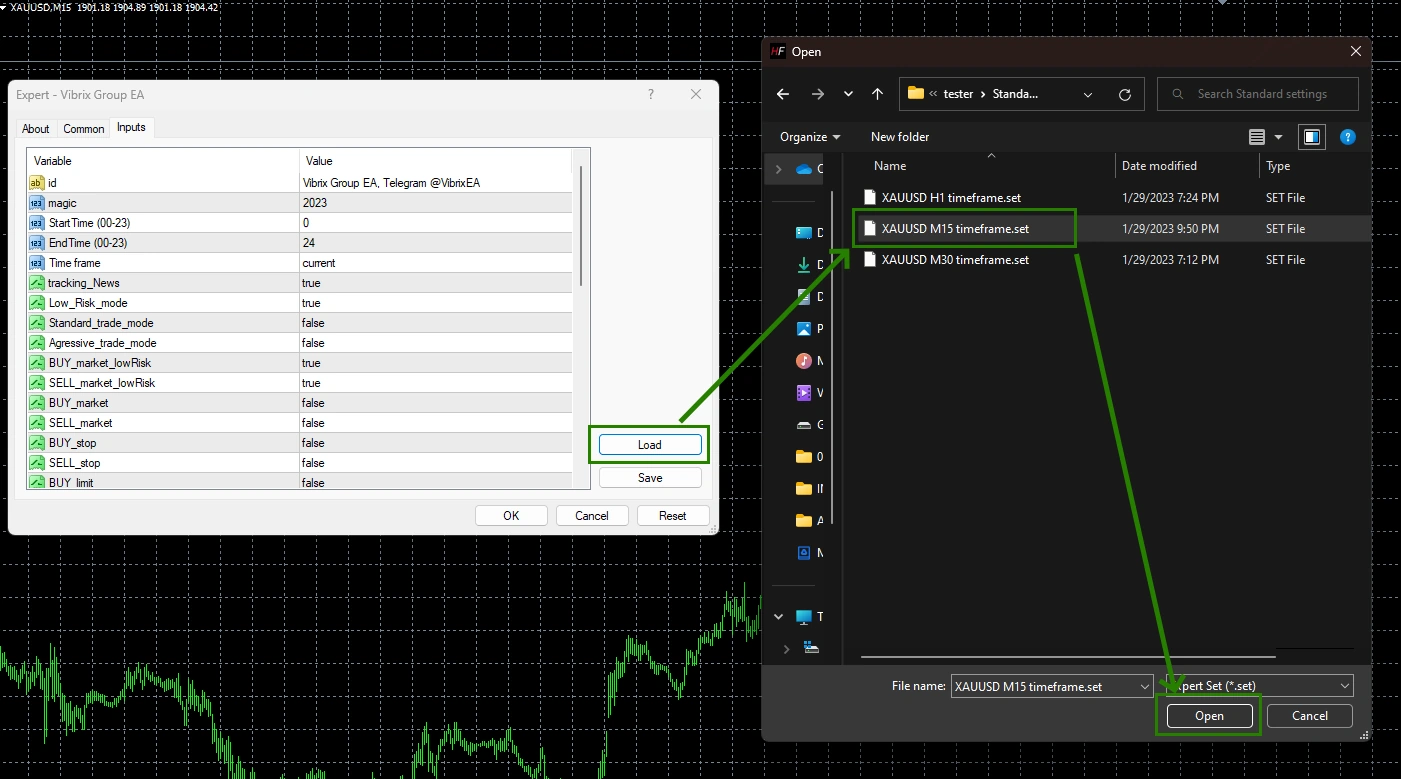
Task: Click the Save button in Expert dialog
Action: (650, 478)
